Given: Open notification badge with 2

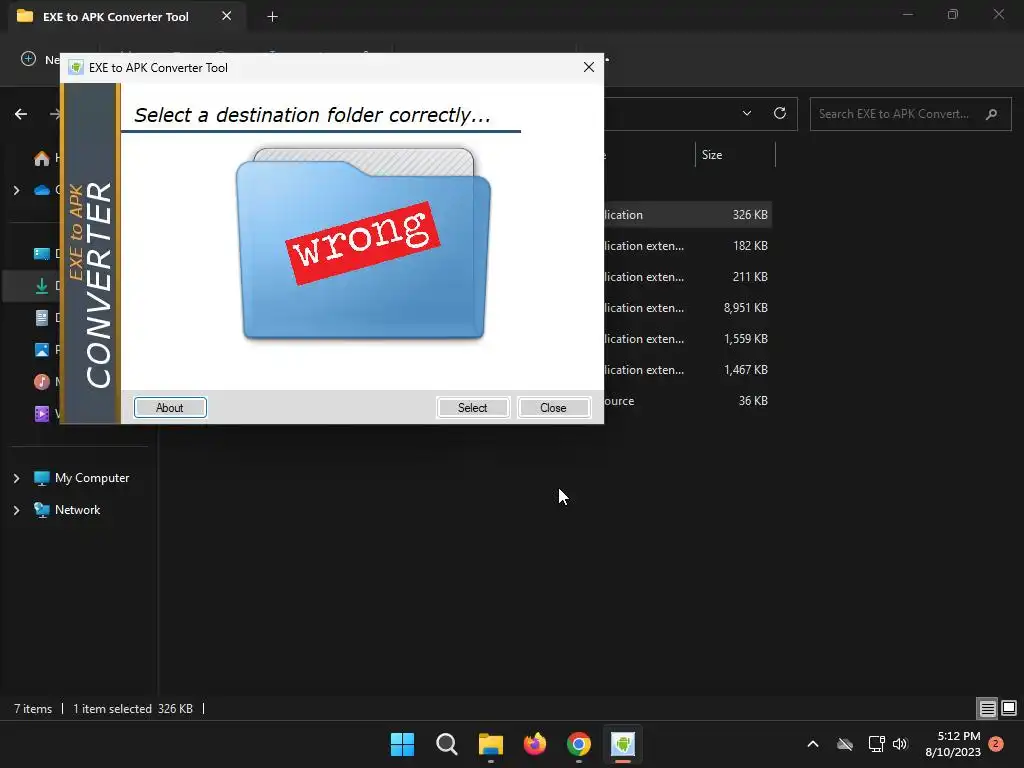Looking at the screenshot, I should pos(996,743).
